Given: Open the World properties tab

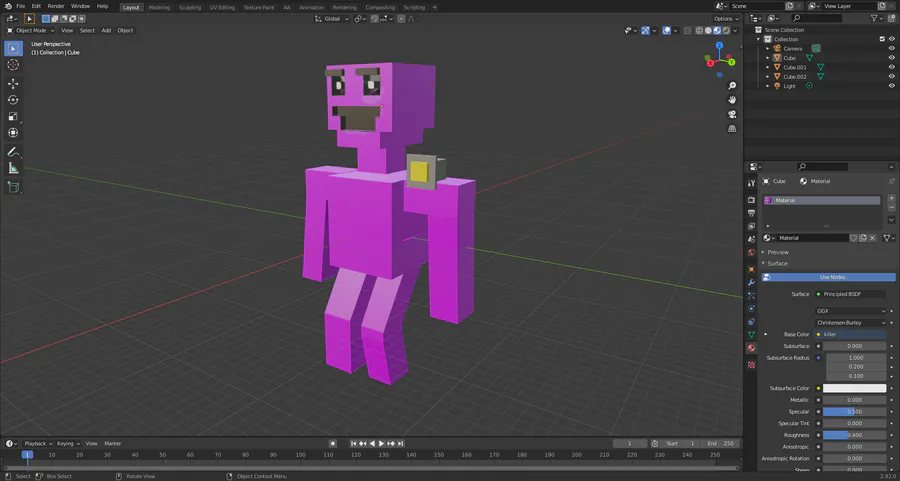Looking at the screenshot, I should point(751,253).
